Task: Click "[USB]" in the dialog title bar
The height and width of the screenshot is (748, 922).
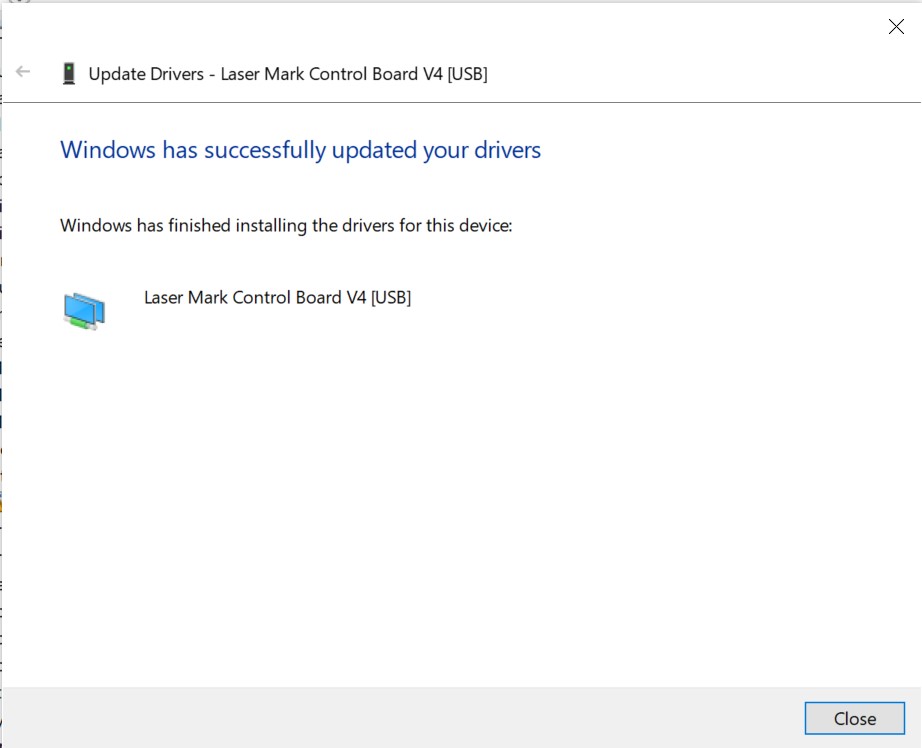Action: point(467,74)
